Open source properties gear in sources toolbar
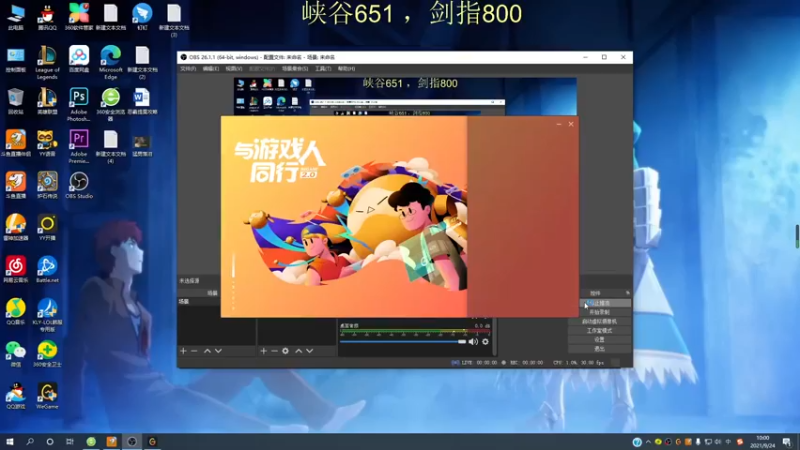The width and height of the screenshot is (800, 450). click(x=285, y=351)
